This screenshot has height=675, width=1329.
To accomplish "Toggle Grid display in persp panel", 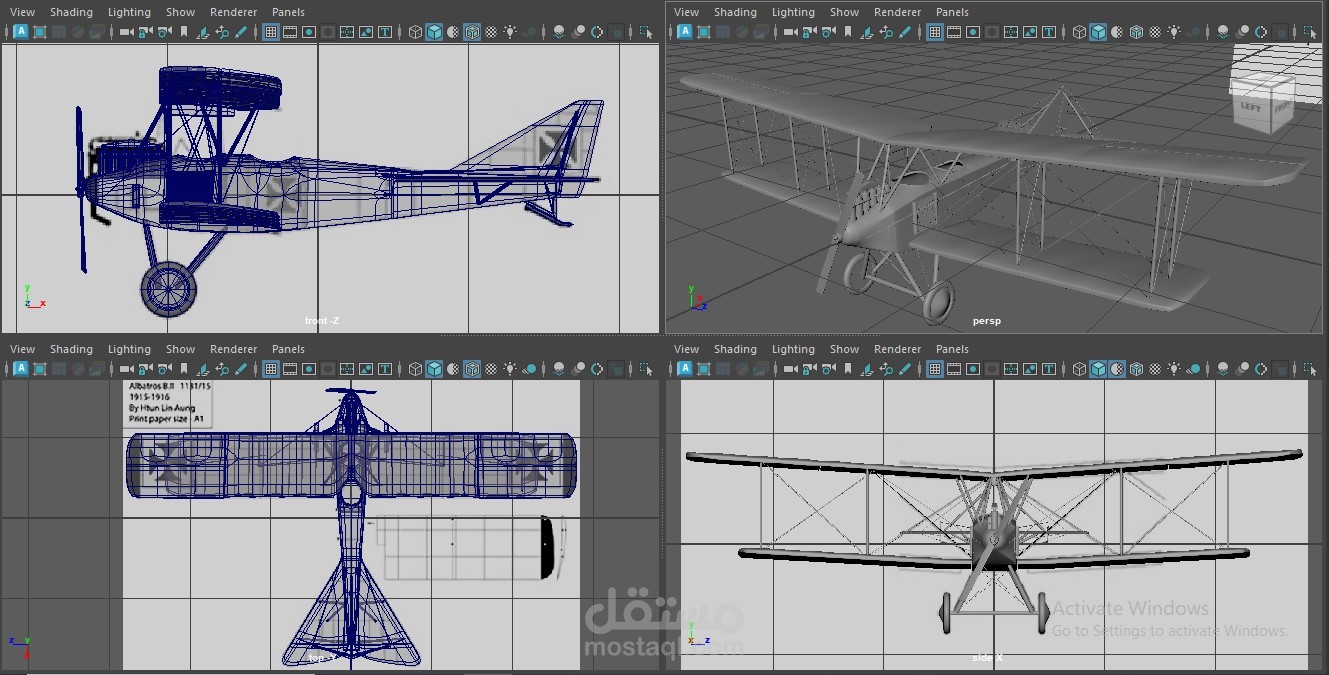I will tap(935, 32).
